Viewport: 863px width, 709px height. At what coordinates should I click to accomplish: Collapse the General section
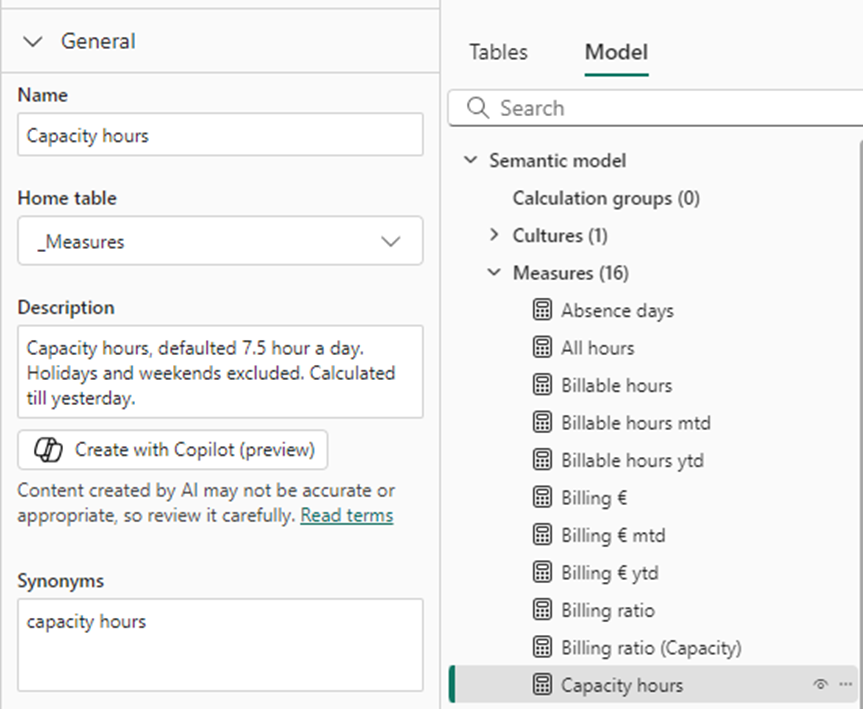point(34,42)
